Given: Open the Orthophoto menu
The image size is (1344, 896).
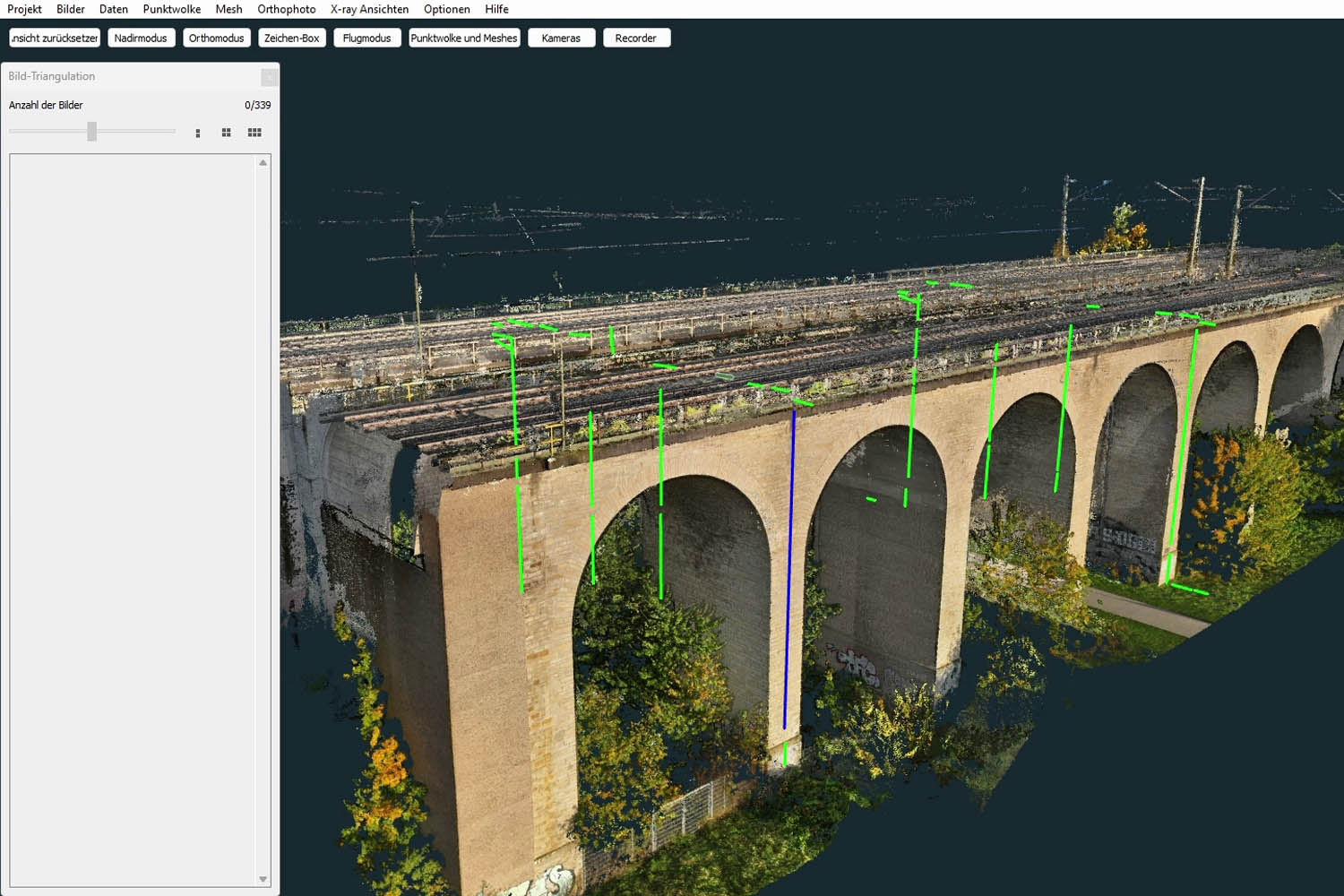Looking at the screenshot, I should [x=286, y=9].
